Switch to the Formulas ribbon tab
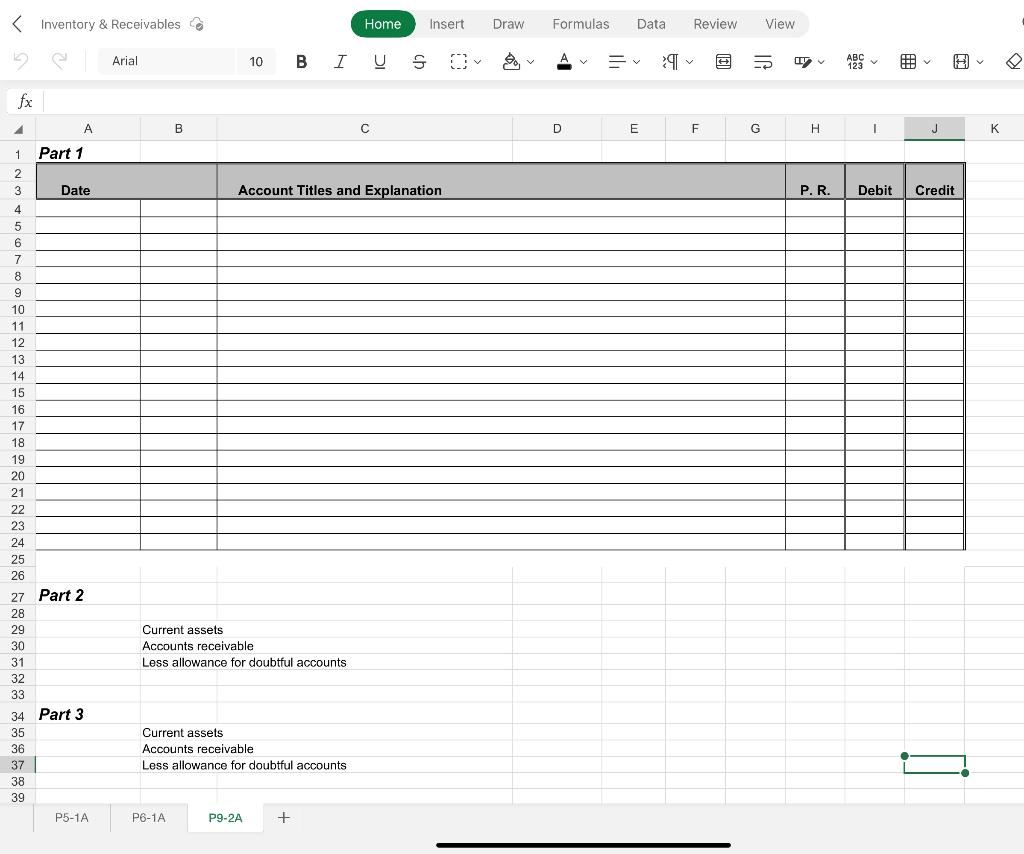The width and height of the screenshot is (1024, 854). point(581,24)
